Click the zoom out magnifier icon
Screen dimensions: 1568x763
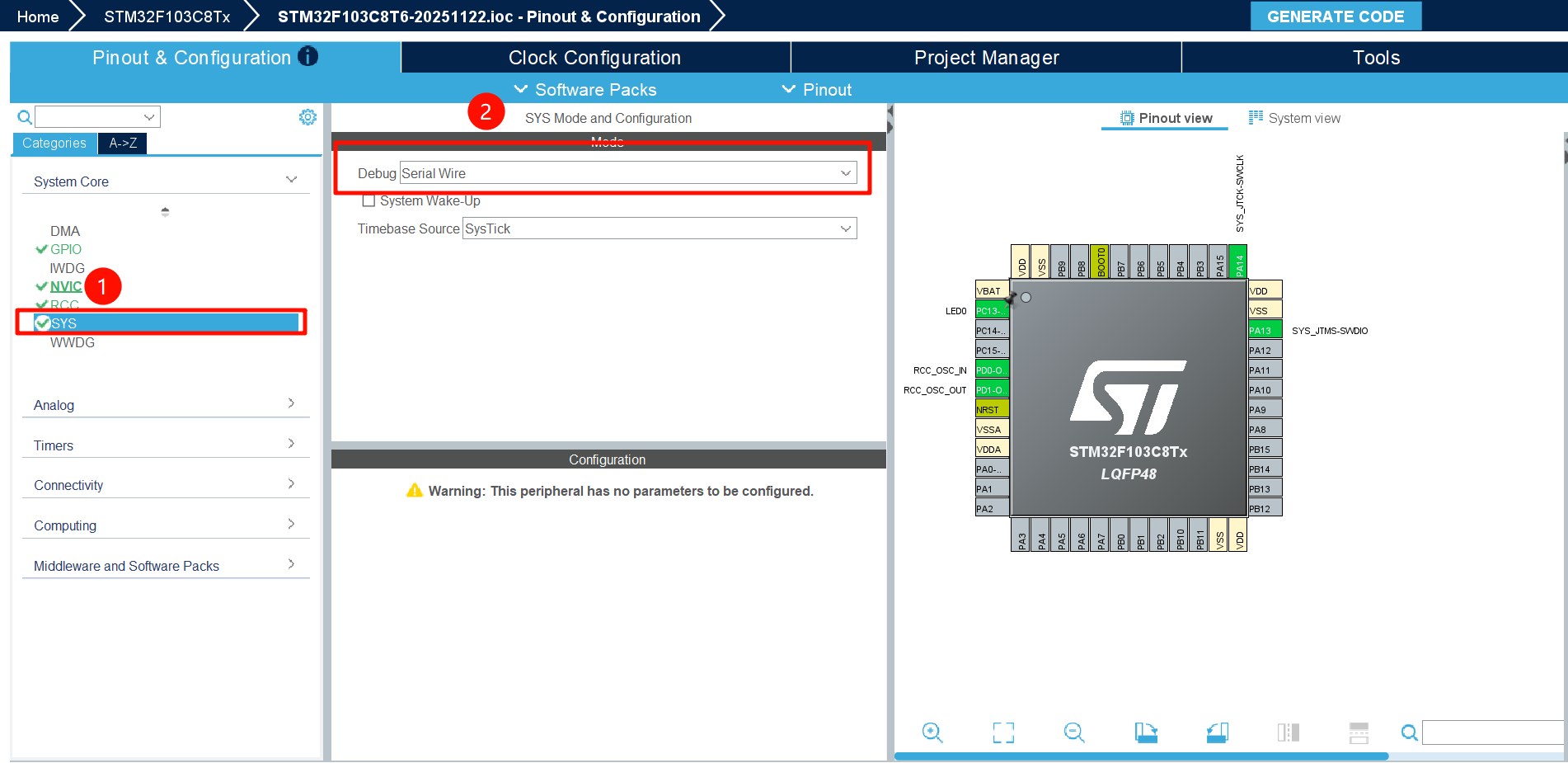pyautogui.click(x=1074, y=732)
